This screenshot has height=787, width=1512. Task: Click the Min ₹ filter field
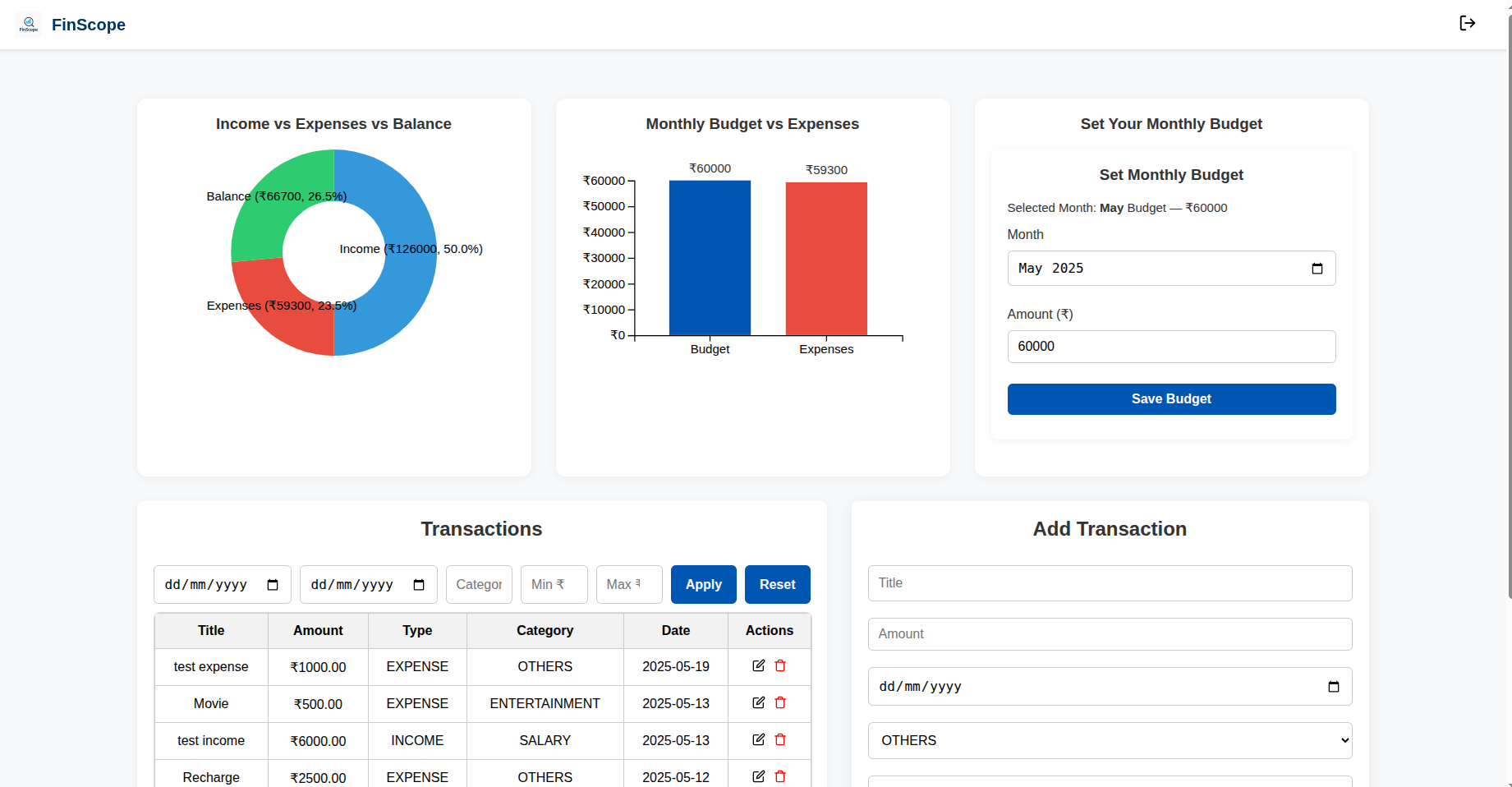(554, 584)
